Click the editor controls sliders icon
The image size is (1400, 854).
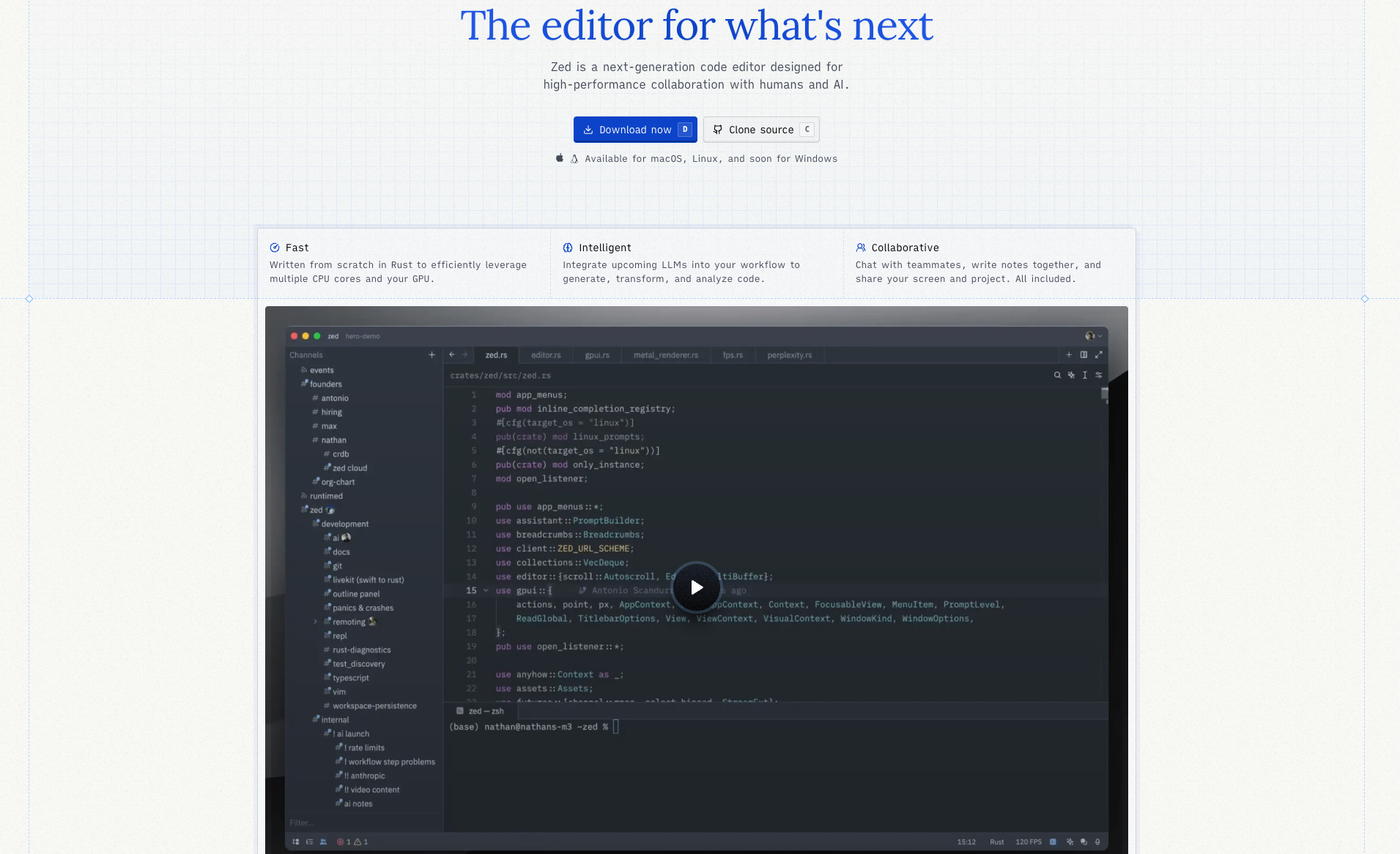[1099, 375]
